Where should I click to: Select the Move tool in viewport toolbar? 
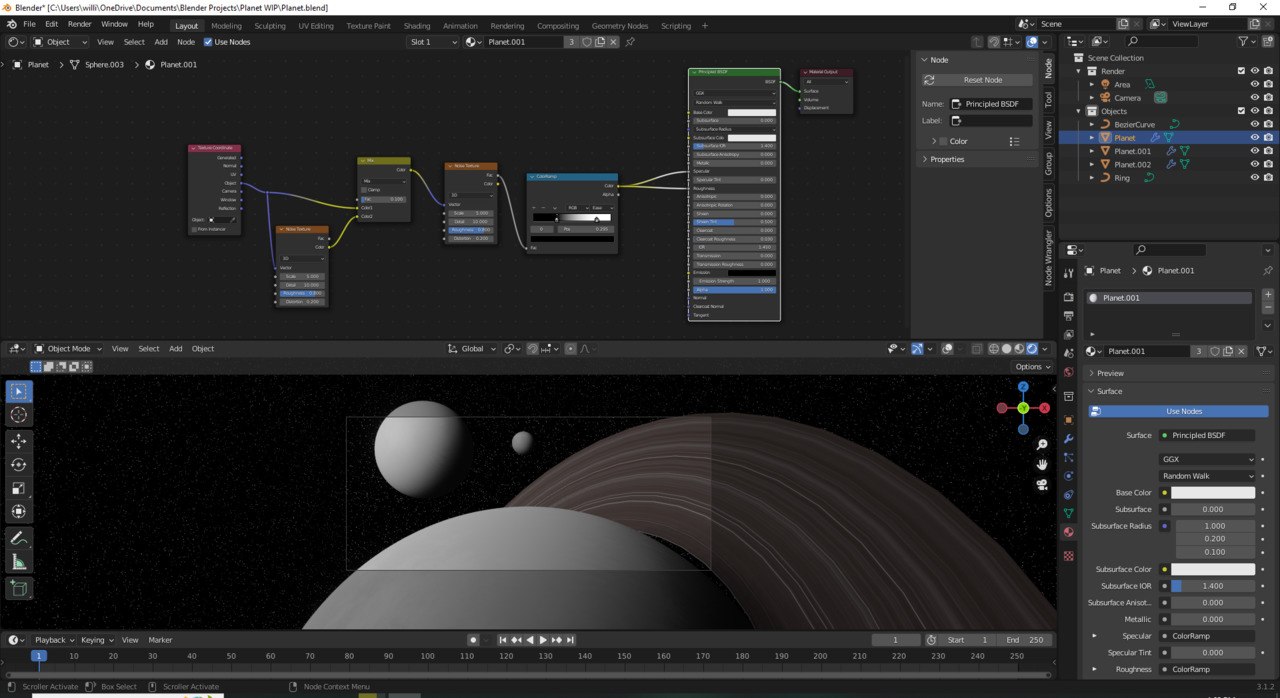coord(19,440)
